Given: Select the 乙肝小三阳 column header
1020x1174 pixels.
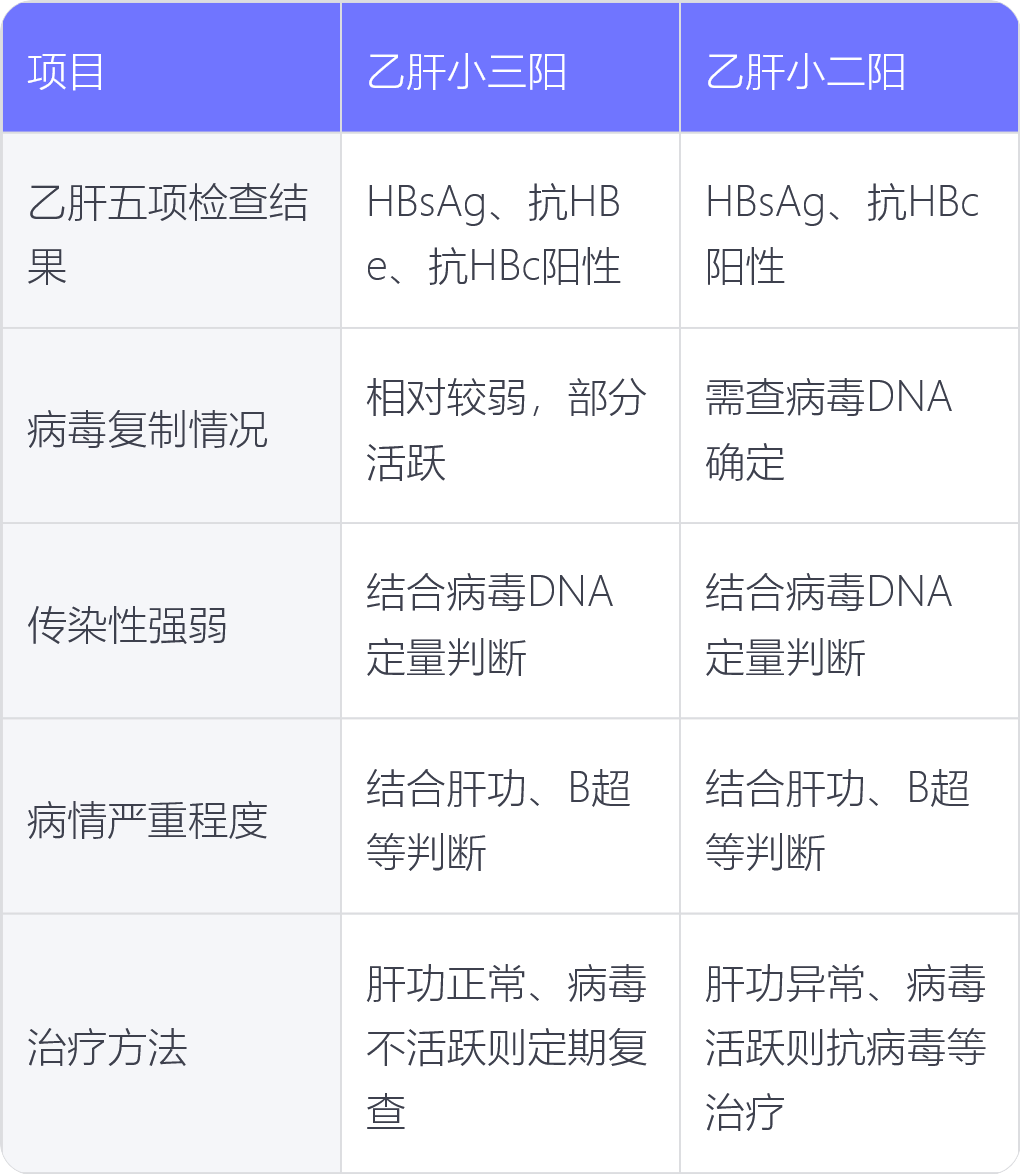Looking at the screenshot, I should [510, 67].
